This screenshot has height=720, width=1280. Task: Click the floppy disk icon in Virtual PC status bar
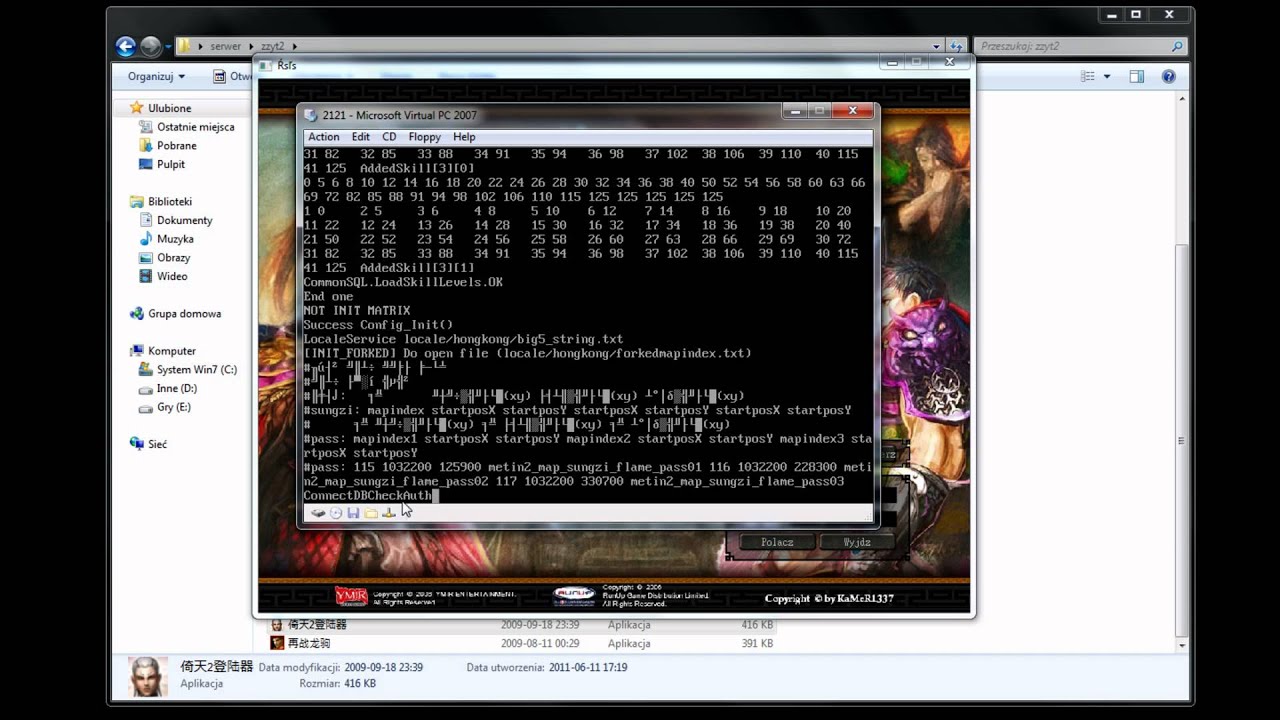coord(353,513)
